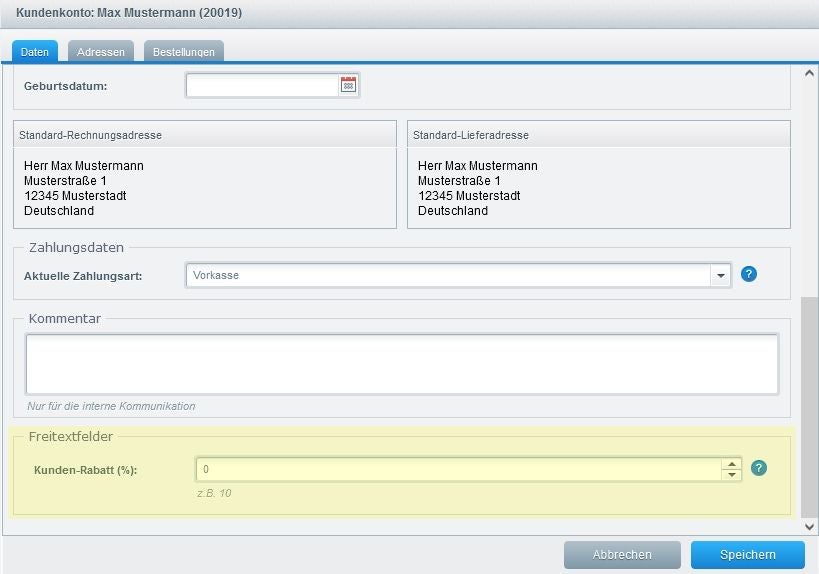Click the scrollbar up arrow
Image resolution: width=819 pixels, height=574 pixels.
(x=809, y=73)
